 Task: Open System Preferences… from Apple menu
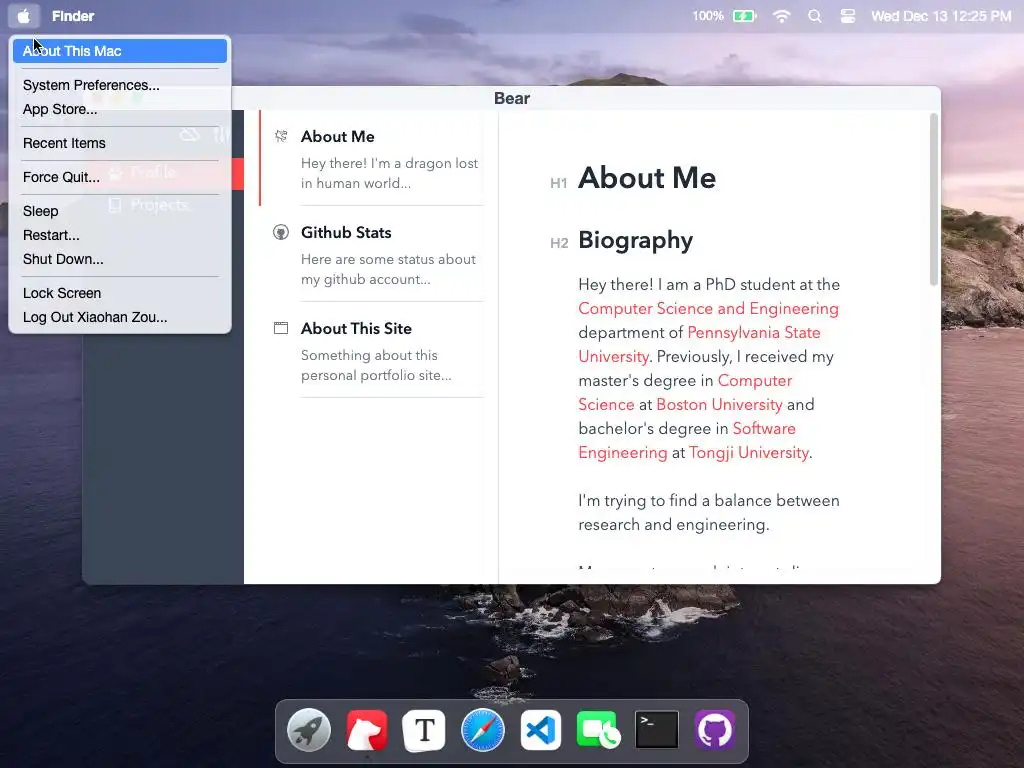tap(120, 85)
